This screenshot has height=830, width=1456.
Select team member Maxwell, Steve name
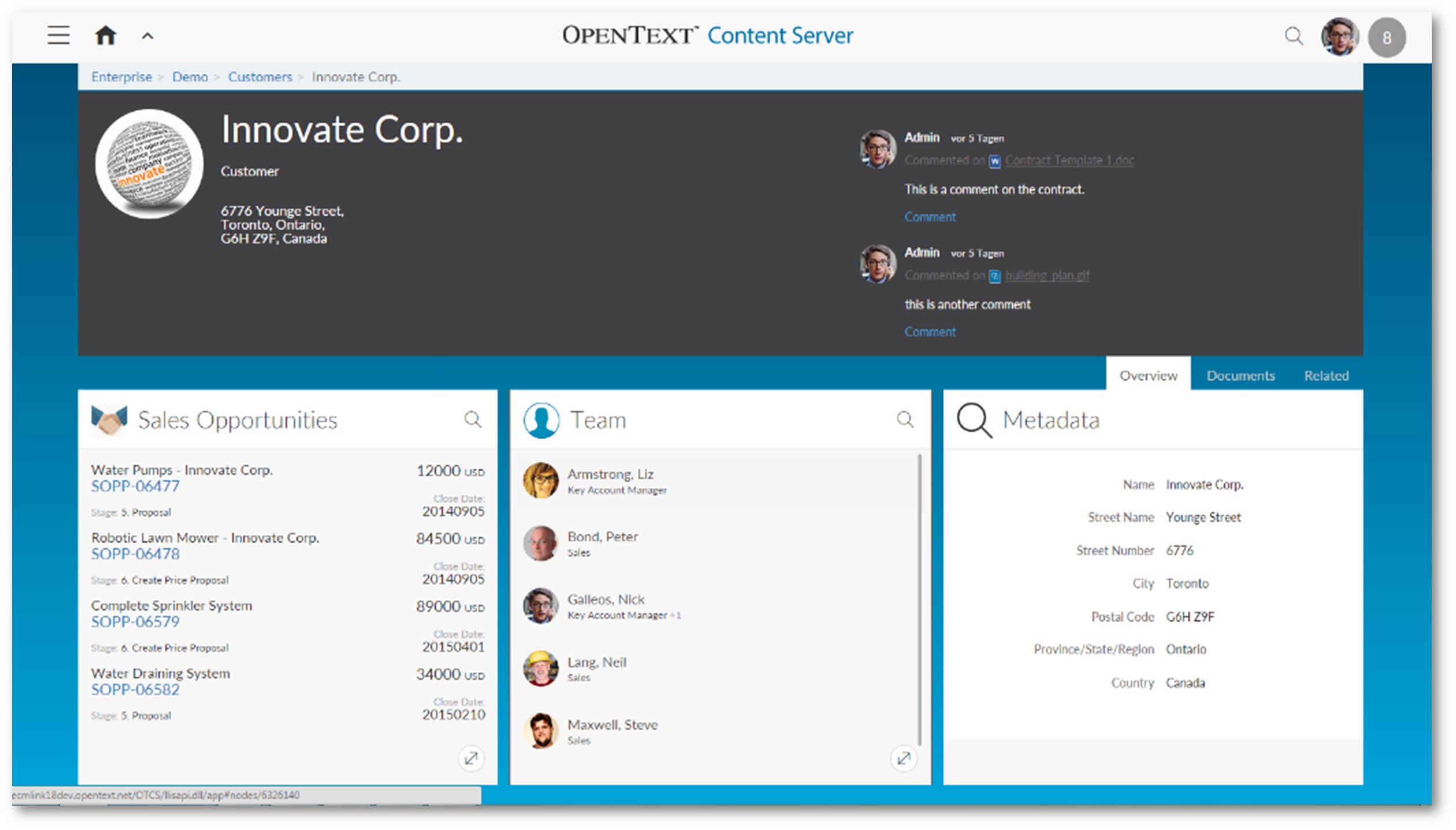[x=612, y=725]
